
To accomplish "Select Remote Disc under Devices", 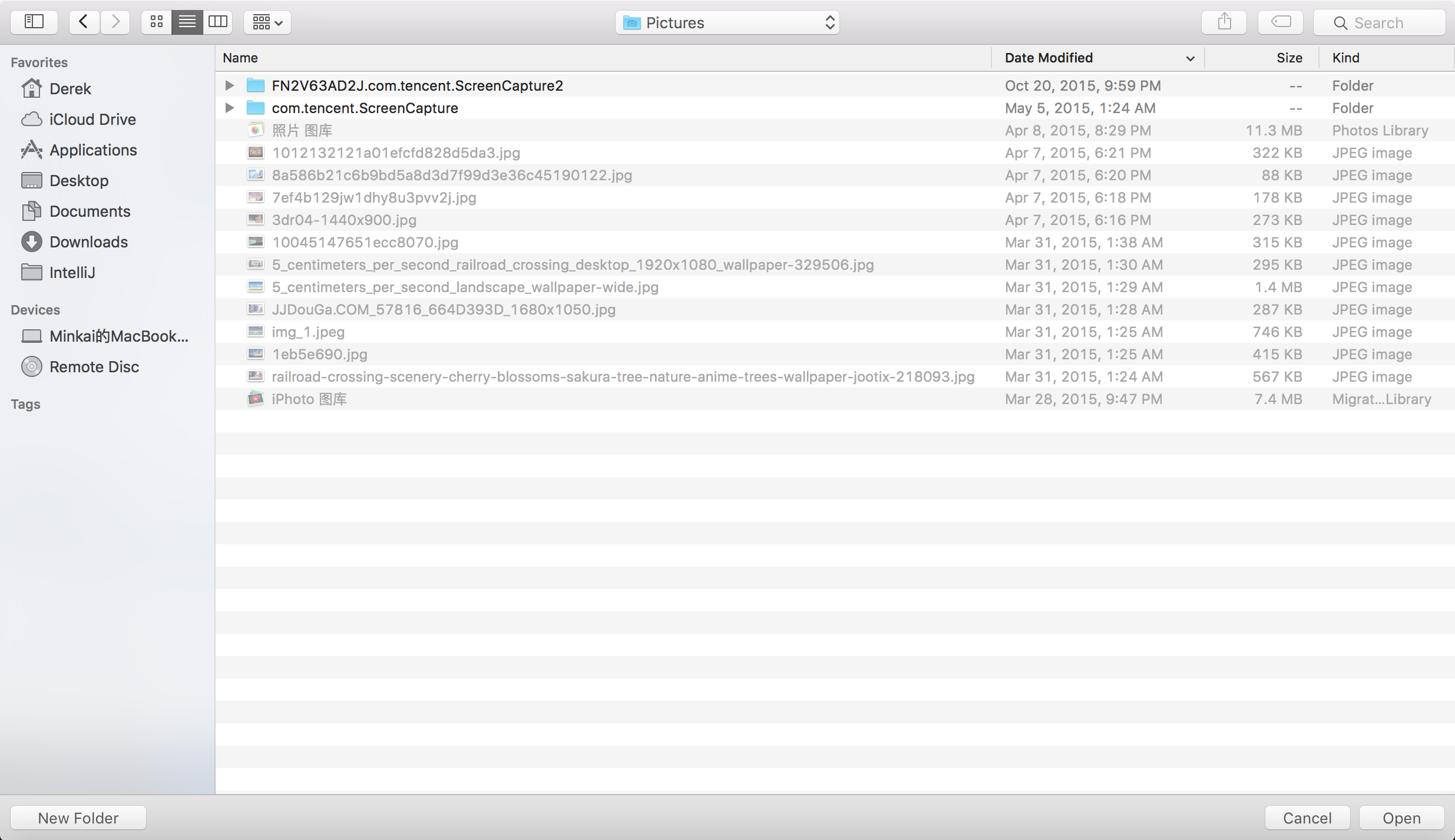I will [x=94, y=366].
